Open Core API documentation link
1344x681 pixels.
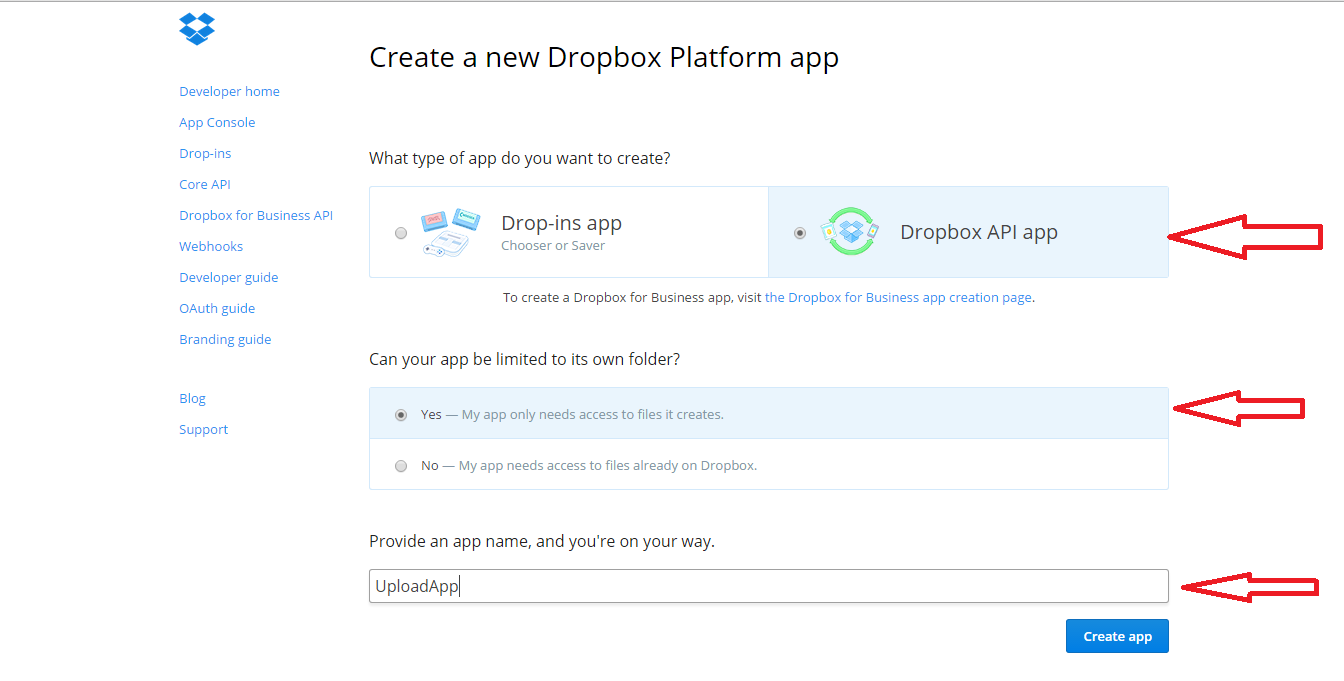205,184
